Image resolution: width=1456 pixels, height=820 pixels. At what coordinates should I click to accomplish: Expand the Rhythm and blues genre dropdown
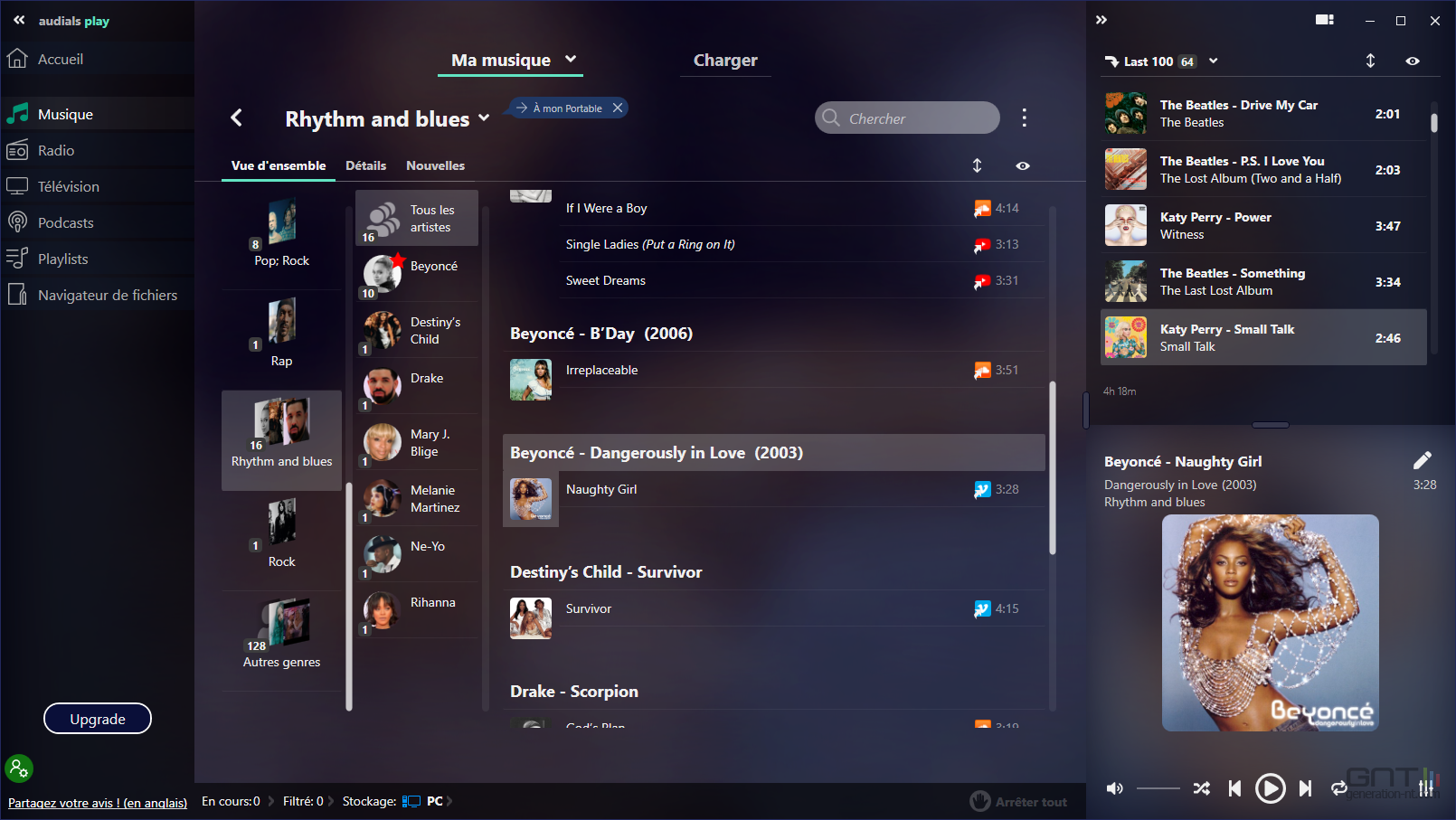[484, 118]
